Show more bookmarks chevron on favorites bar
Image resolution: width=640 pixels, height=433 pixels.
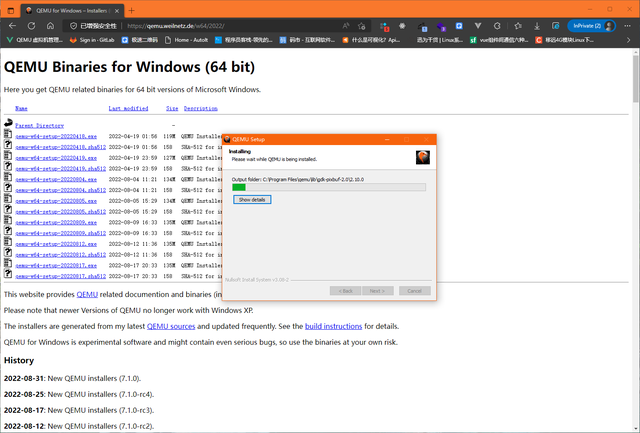pos(628,40)
